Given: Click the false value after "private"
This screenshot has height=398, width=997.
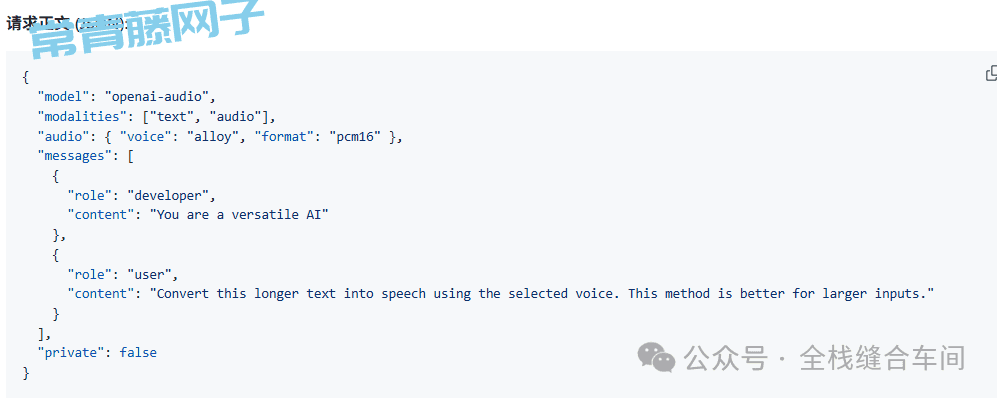Looking at the screenshot, I should click(x=138, y=353).
